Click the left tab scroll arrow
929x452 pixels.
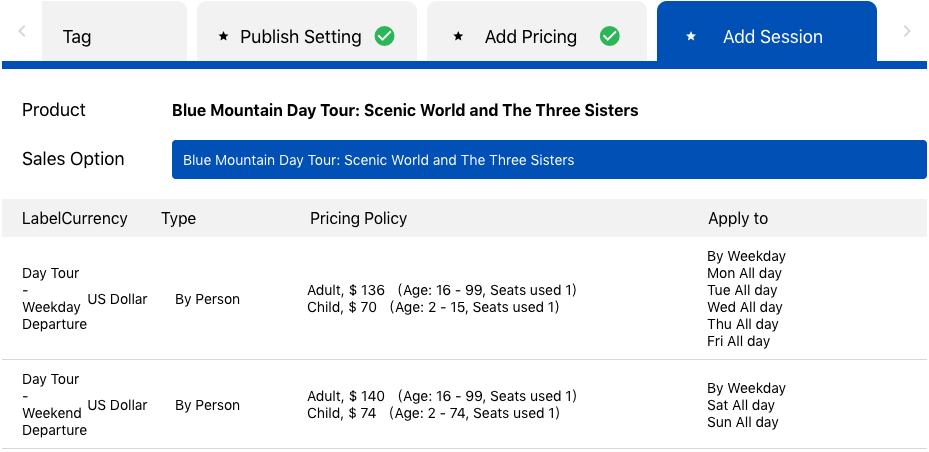[x=22, y=32]
